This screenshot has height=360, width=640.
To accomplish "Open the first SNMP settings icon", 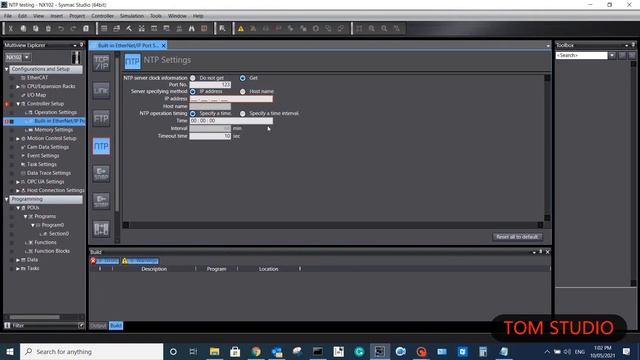I will pos(101,173).
